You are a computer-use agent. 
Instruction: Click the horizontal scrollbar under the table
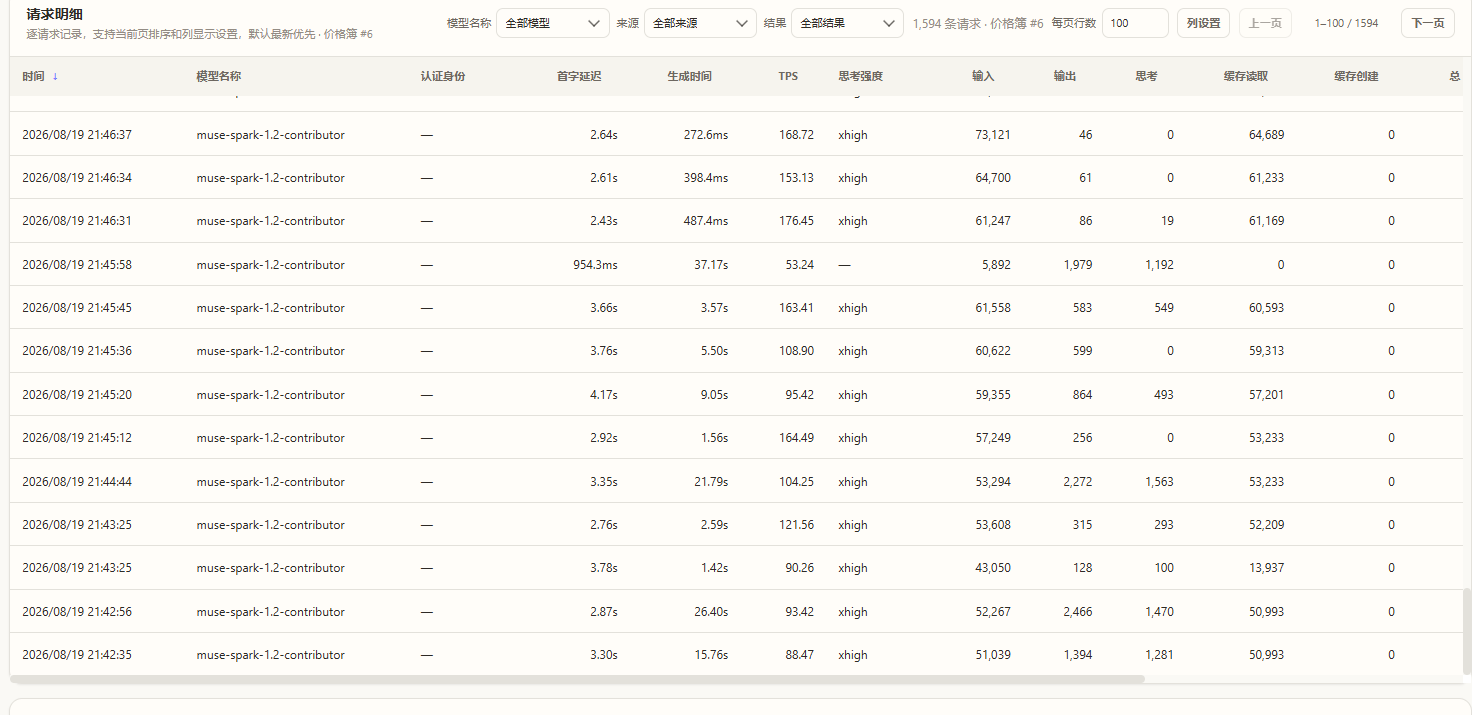point(578,679)
